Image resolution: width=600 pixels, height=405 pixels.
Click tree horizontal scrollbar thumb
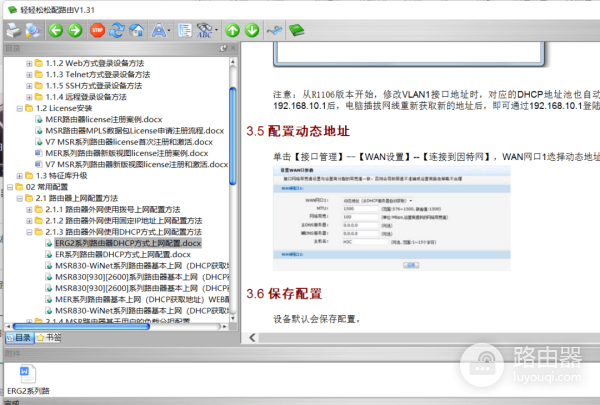pos(81,327)
